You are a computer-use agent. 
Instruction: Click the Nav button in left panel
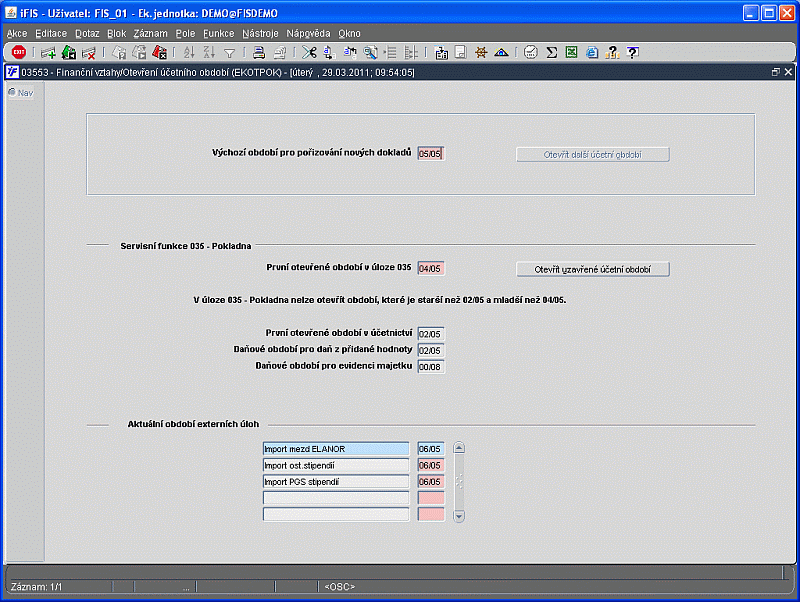tap(21, 93)
